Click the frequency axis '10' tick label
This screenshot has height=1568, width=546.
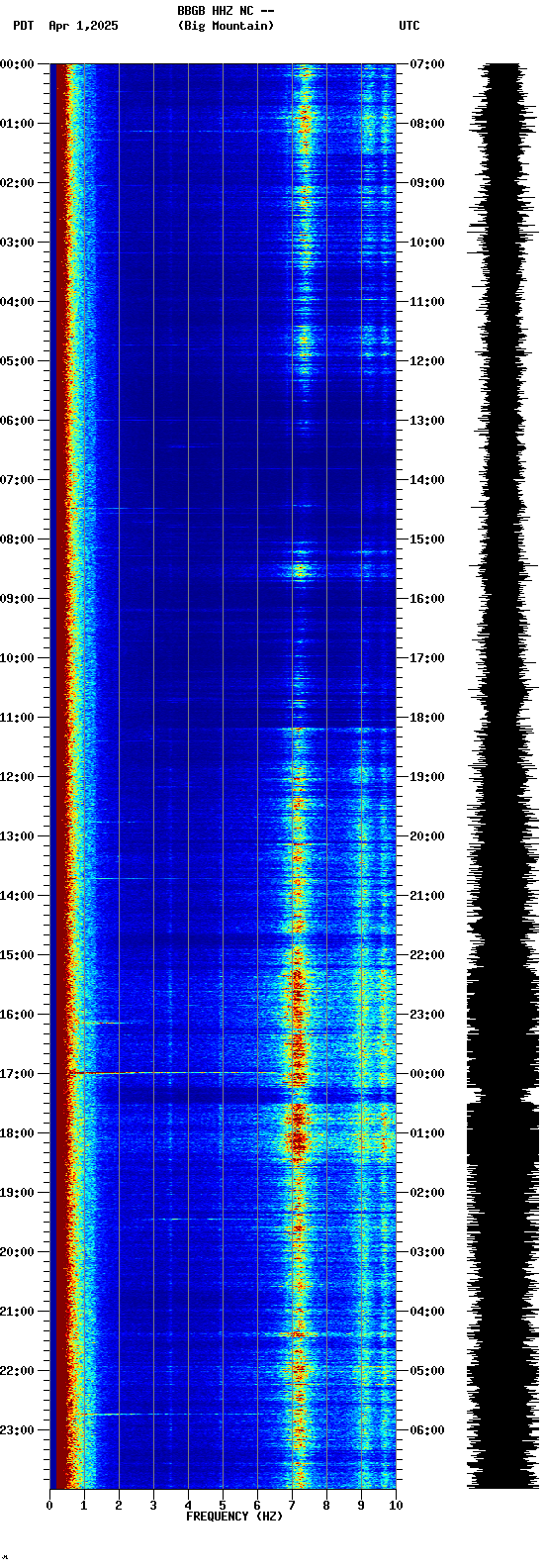point(396,1506)
